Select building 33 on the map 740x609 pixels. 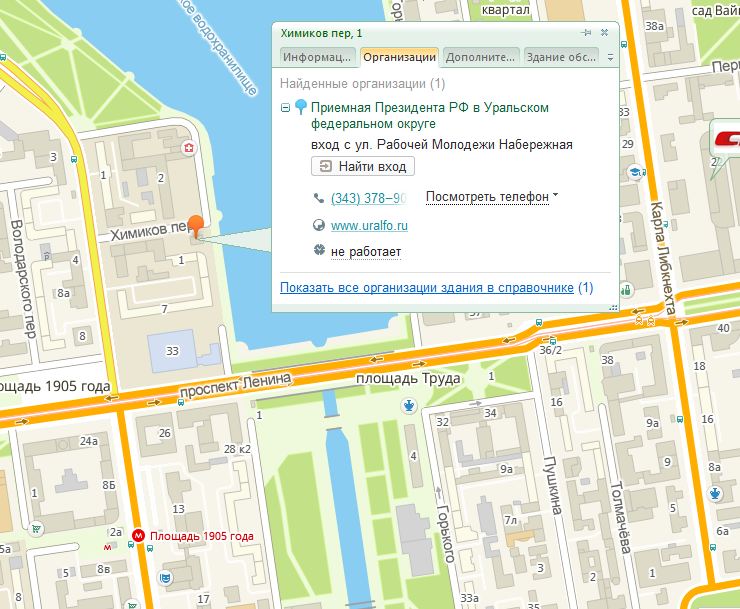coord(172,351)
